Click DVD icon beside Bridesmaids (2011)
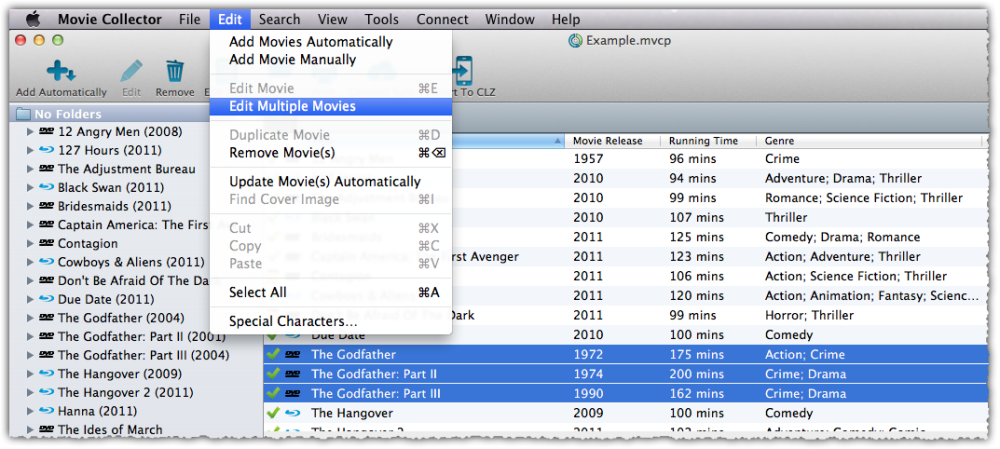This screenshot has width=1000, height=449. [x=47, y=206]
